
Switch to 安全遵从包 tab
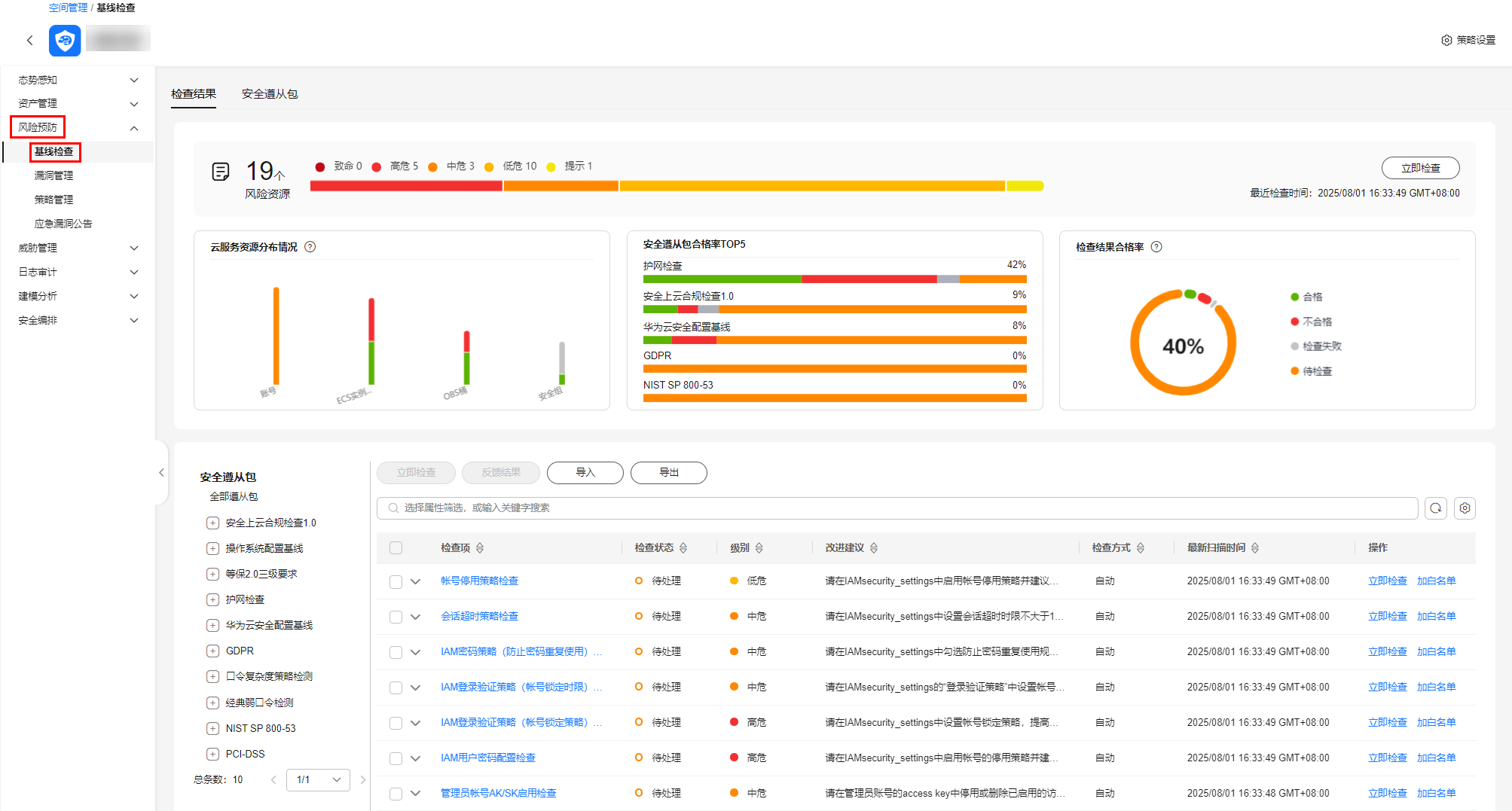[x=270, y=94]
